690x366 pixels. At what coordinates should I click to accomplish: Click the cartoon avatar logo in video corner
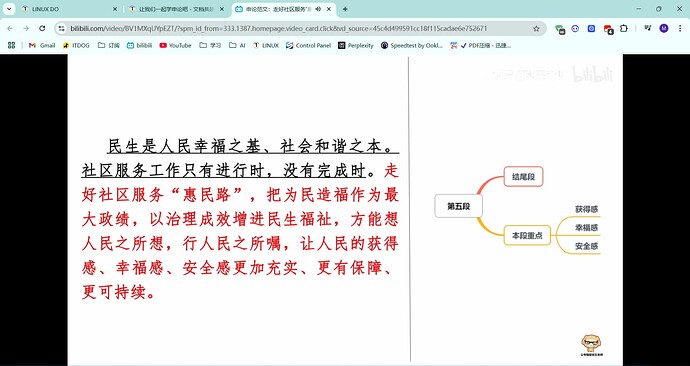point(591,344)
